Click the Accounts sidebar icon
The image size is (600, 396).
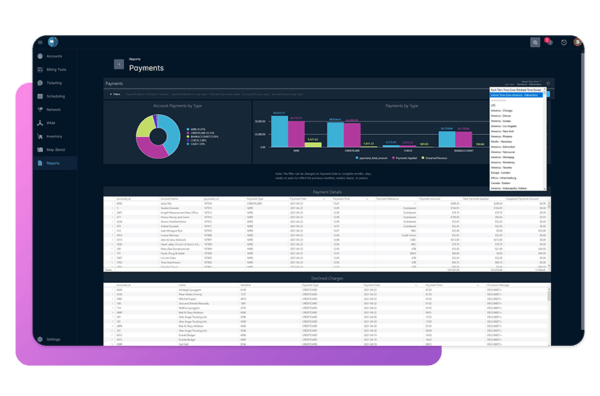click(x=40, y=56)
